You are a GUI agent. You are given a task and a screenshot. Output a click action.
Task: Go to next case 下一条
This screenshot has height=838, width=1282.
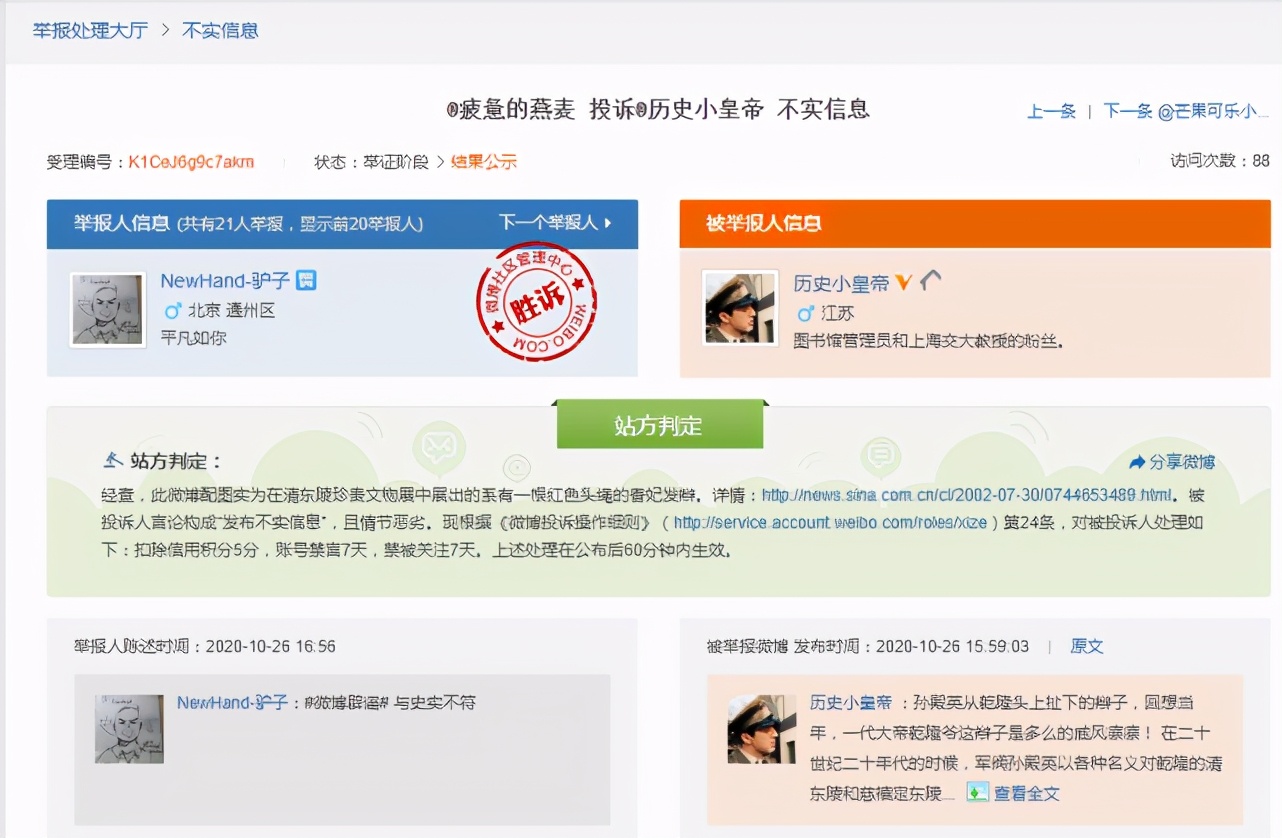point(1128,111)
